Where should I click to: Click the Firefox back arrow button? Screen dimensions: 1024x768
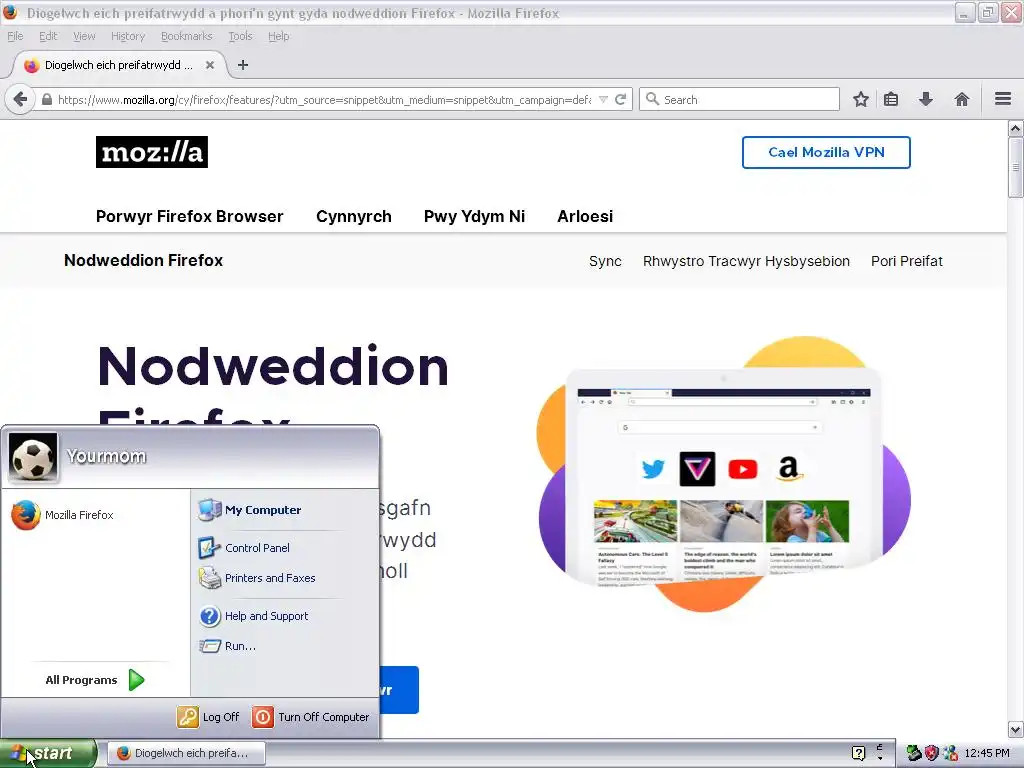[x=20, y=99]
